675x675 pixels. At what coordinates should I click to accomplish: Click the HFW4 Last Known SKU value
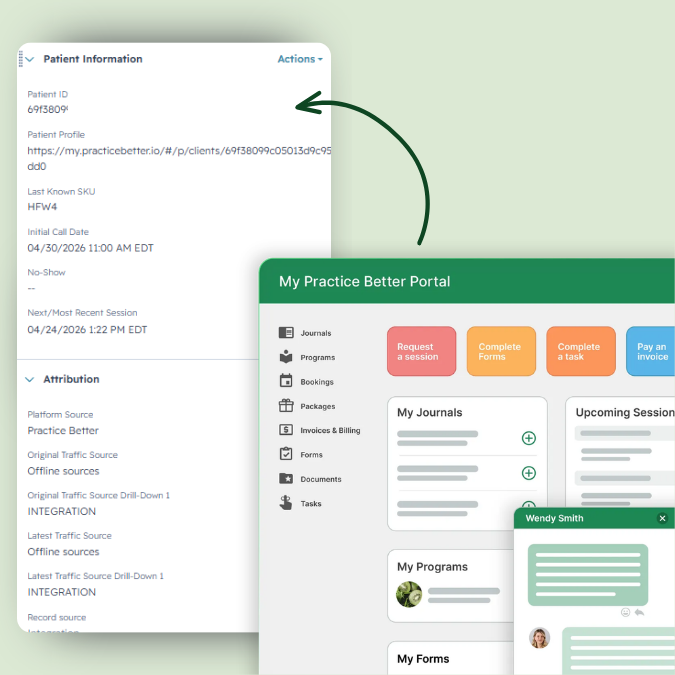(42, 207)
